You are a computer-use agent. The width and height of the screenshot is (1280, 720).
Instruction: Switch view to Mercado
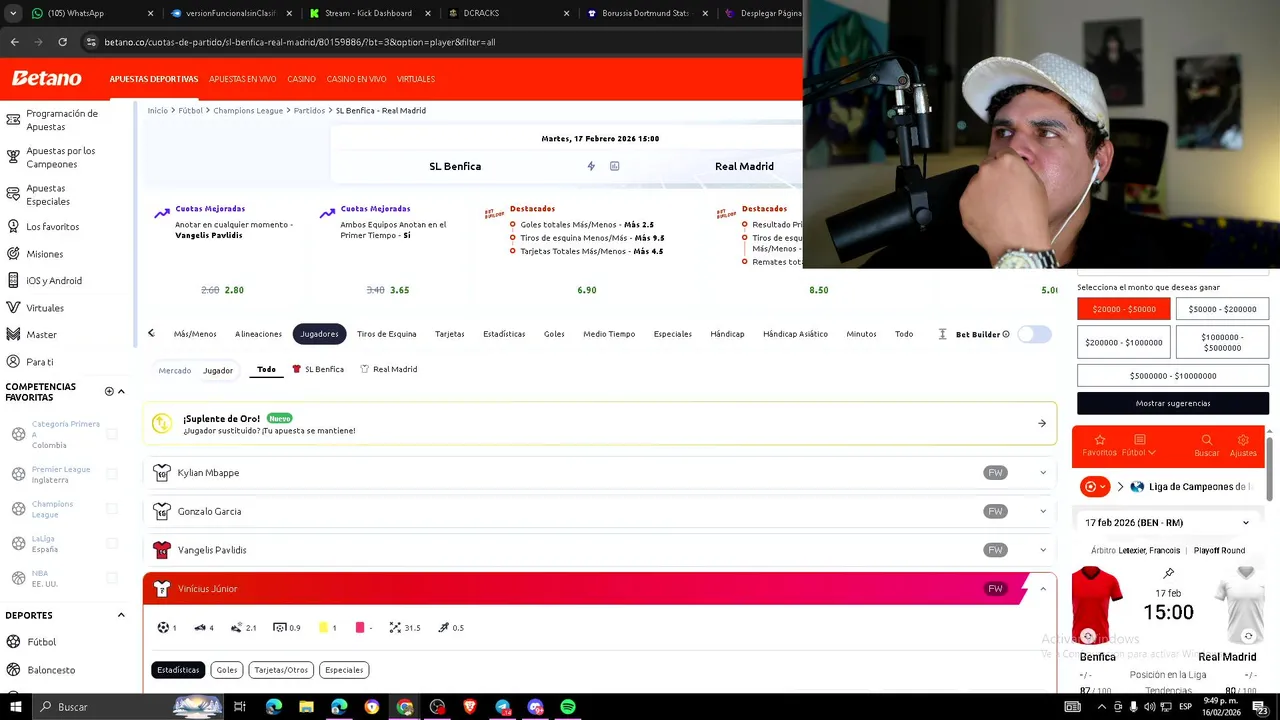pyautogui.click(x=174, y=370)
